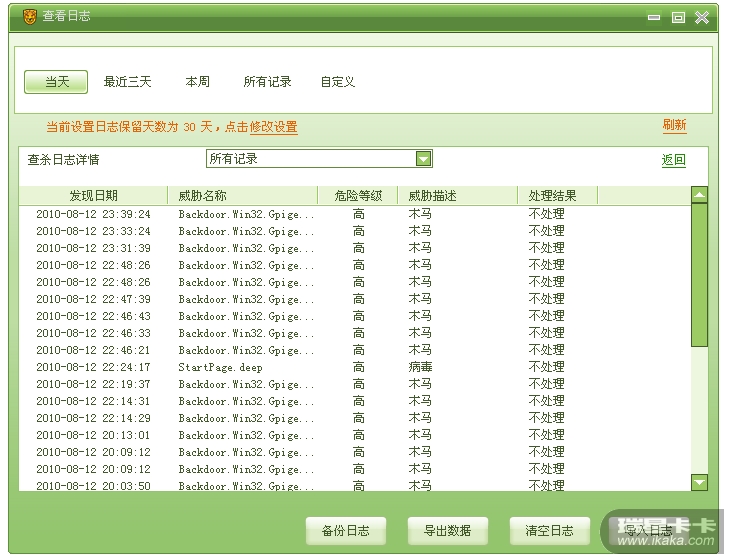The height and width of the screenshot is (560, 732).
Task: Click scrollbar down arrow in log list
Action: click(x=699, y=483)
